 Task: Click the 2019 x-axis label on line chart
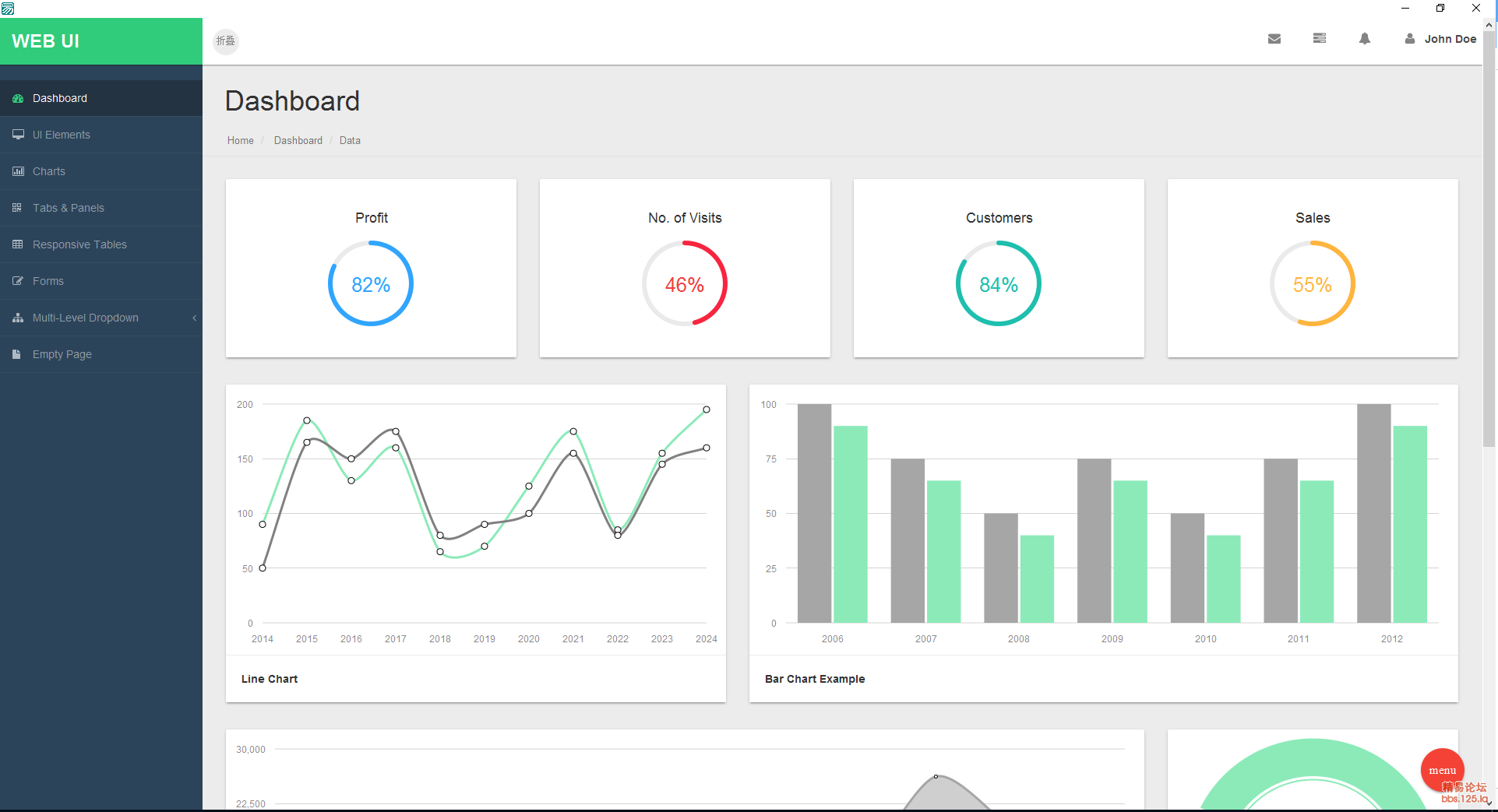coord(485,638)
